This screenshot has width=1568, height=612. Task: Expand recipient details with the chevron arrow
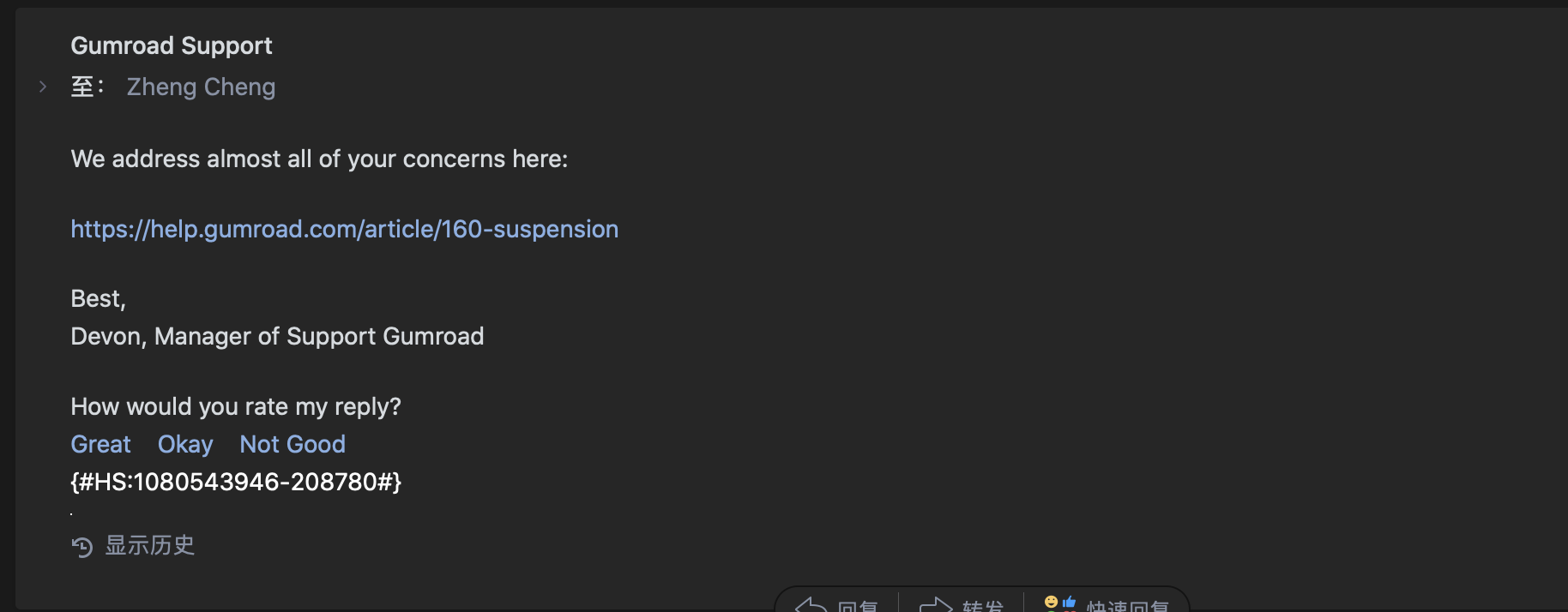43,87
